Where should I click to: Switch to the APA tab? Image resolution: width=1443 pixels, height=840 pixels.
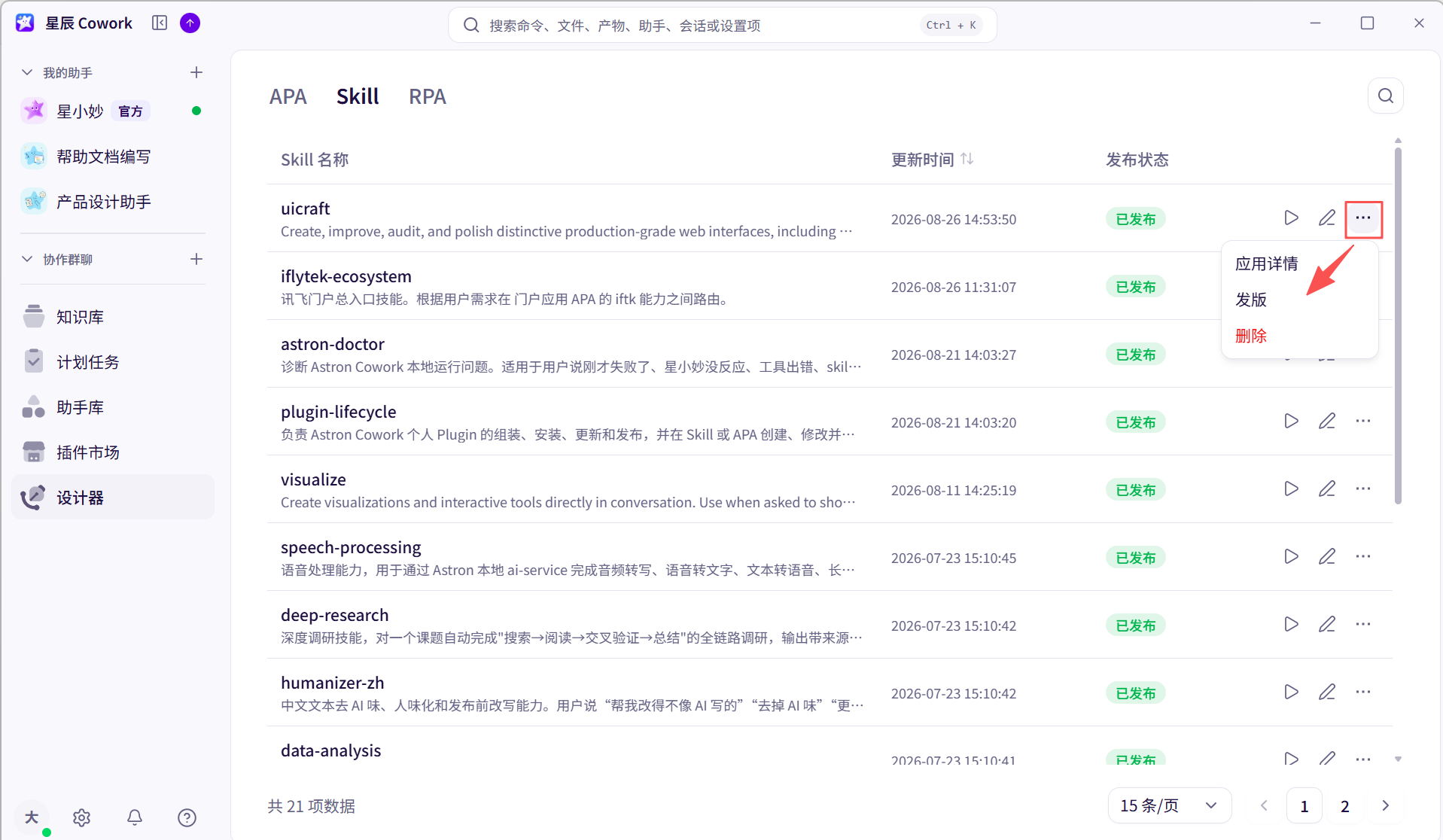(288, 97)
